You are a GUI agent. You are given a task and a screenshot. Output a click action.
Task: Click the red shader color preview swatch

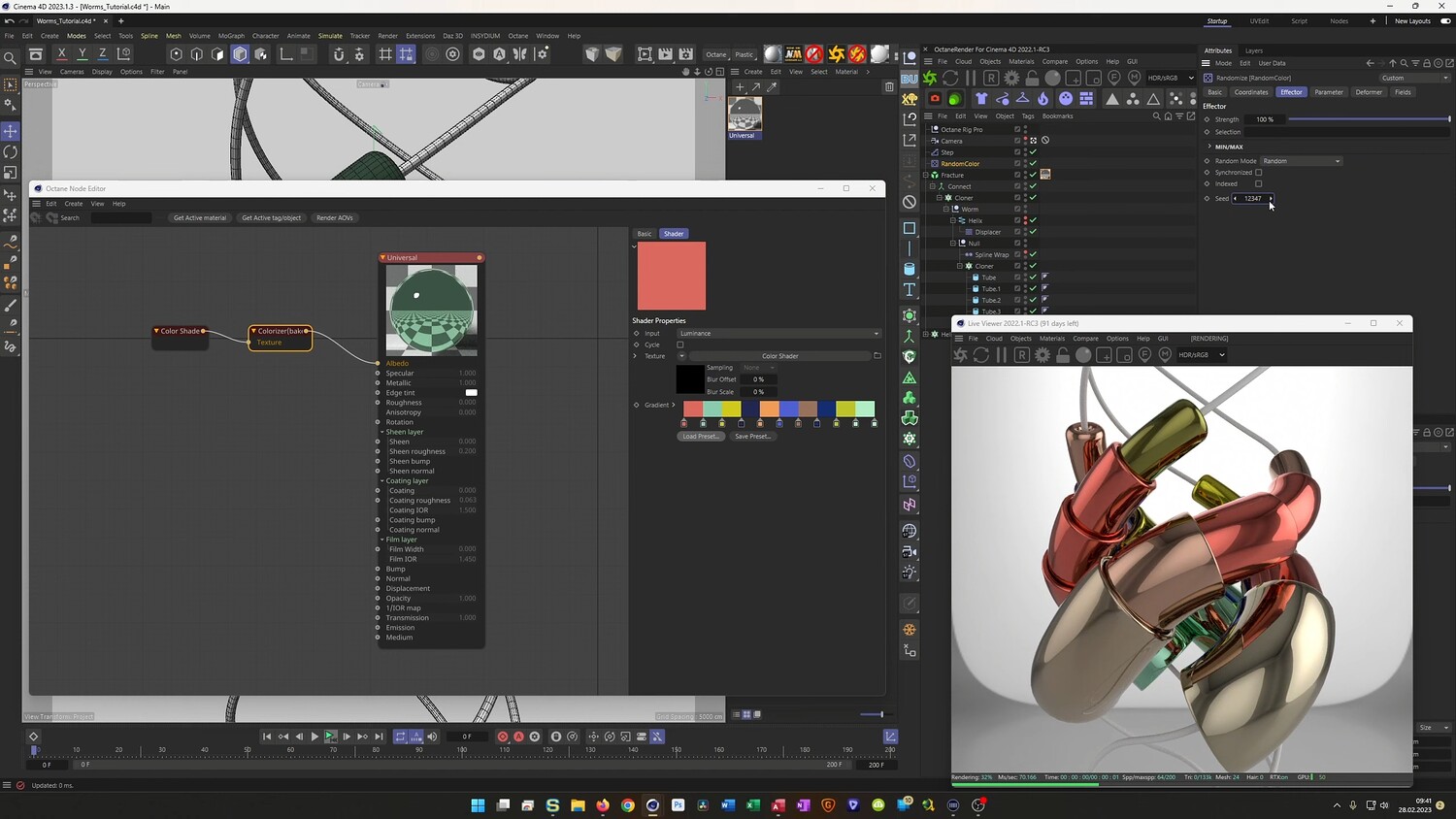tap(672, 276)
